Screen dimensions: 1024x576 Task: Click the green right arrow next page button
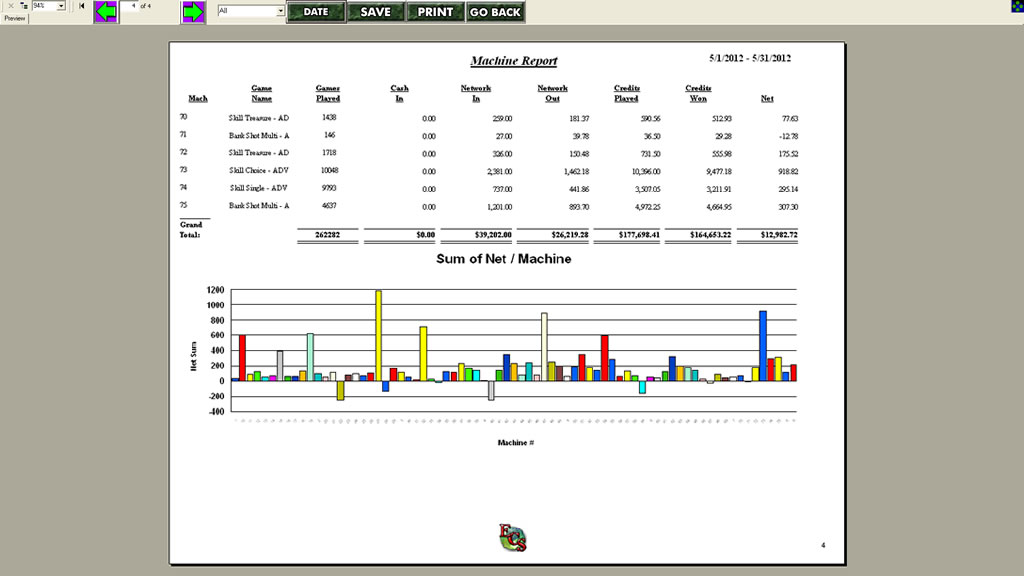[x=193, y=12]
